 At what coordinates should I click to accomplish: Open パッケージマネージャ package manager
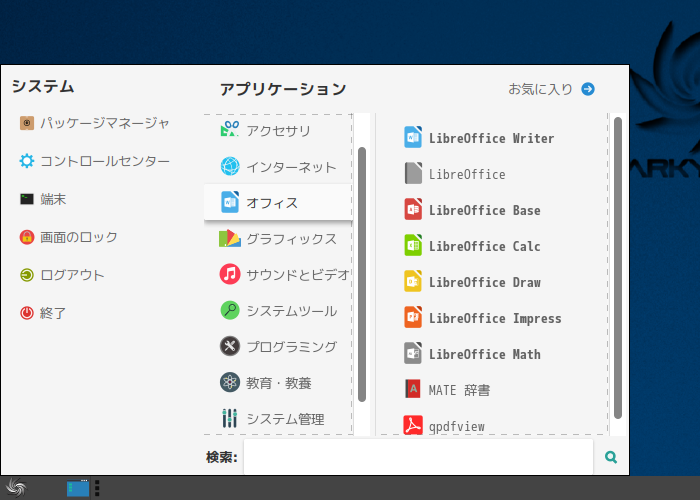click(95, 123)
